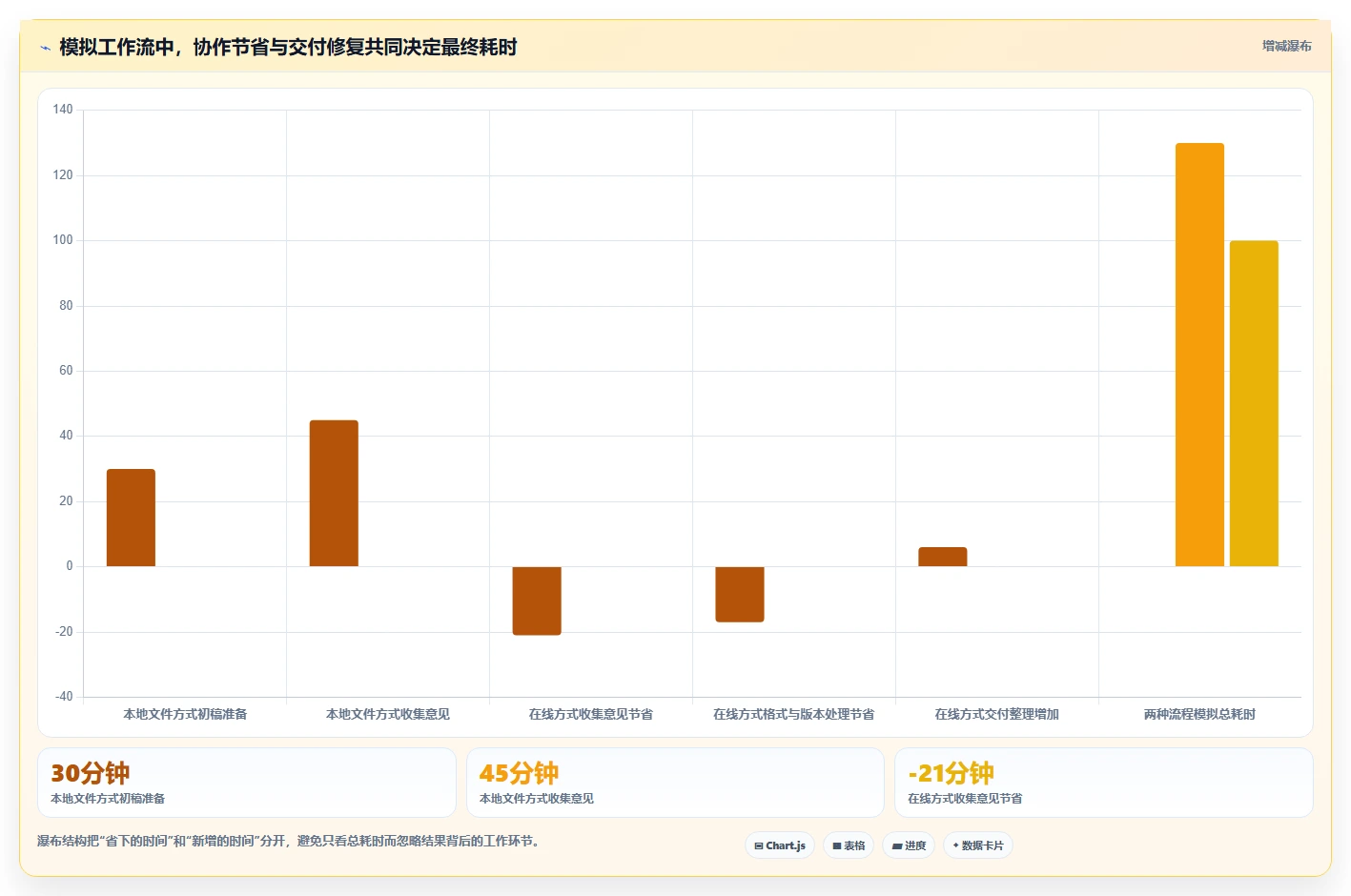Click the y-axis tick label -20
Viewport: 1351px width, 896px height.
pyautogui.click(x=64, y=632)
